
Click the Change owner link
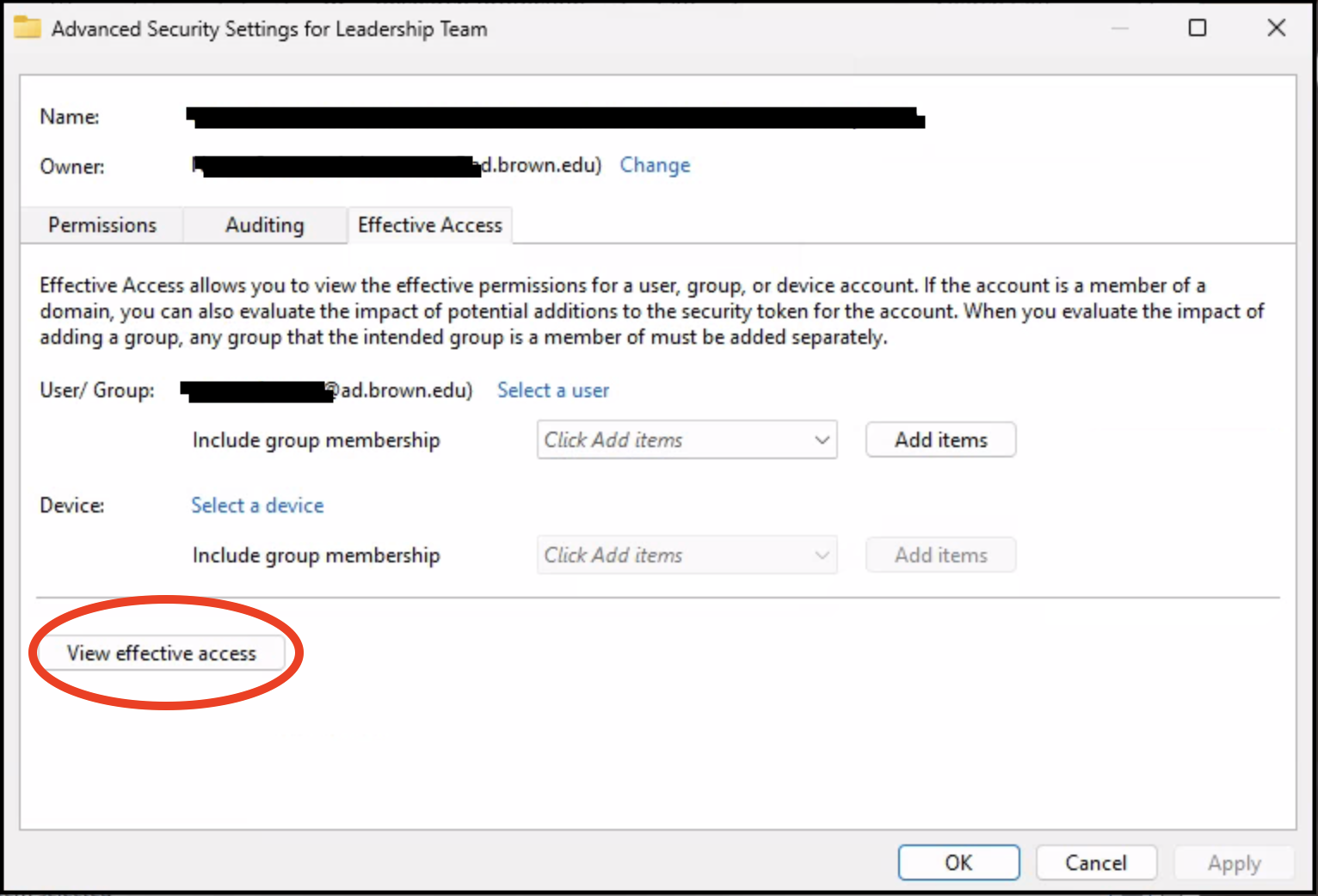point(655,165)
